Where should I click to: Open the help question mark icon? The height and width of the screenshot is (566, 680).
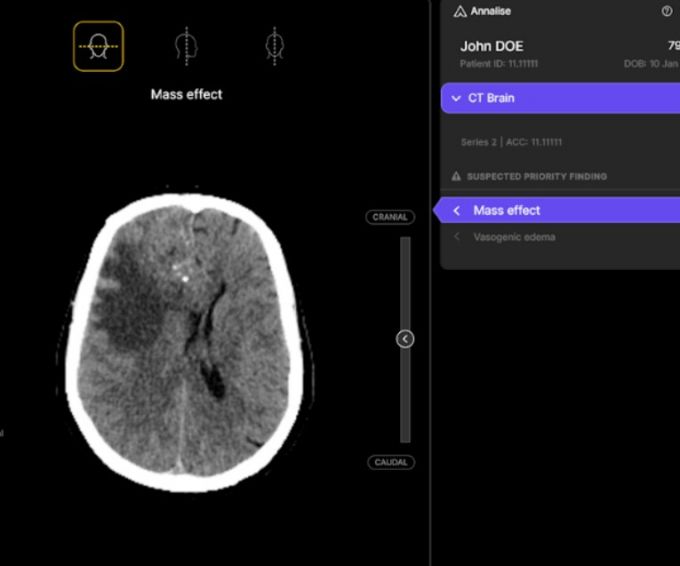click(x=667, y=11)
